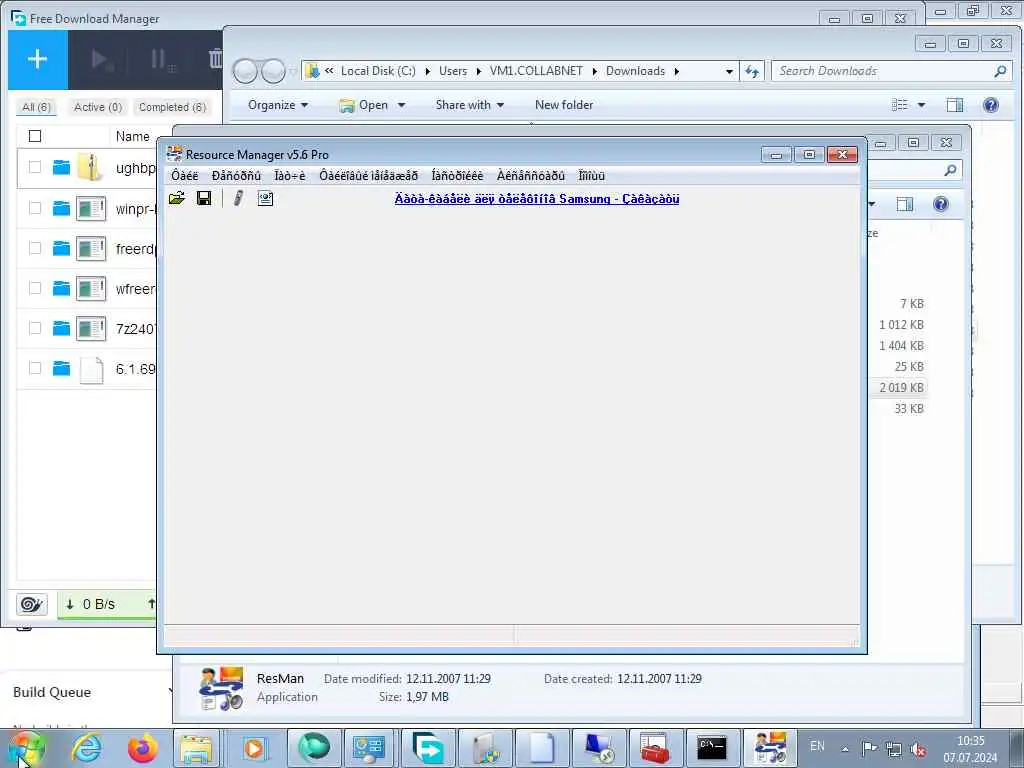Tick the checkbox for the wfreer download

tap(35, 288)
